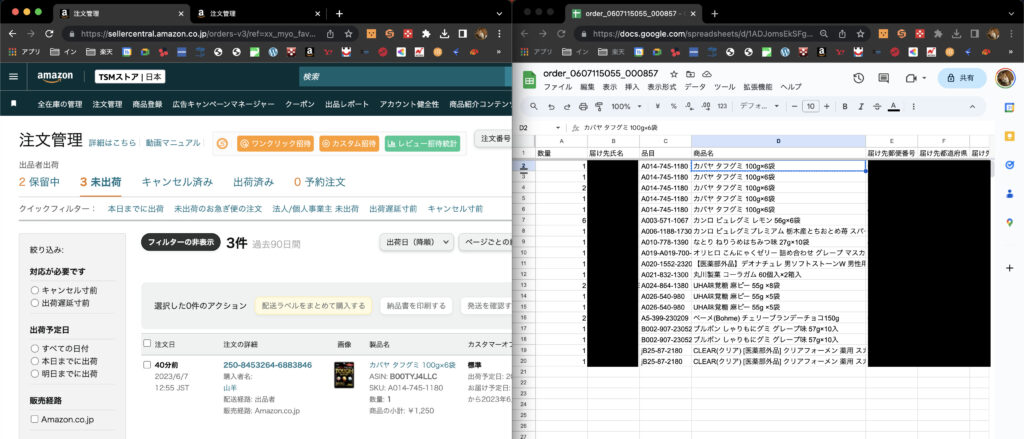Click the search menus magnifier in Sheets toolbar
1024x439 pixels.
pos(534,106)
